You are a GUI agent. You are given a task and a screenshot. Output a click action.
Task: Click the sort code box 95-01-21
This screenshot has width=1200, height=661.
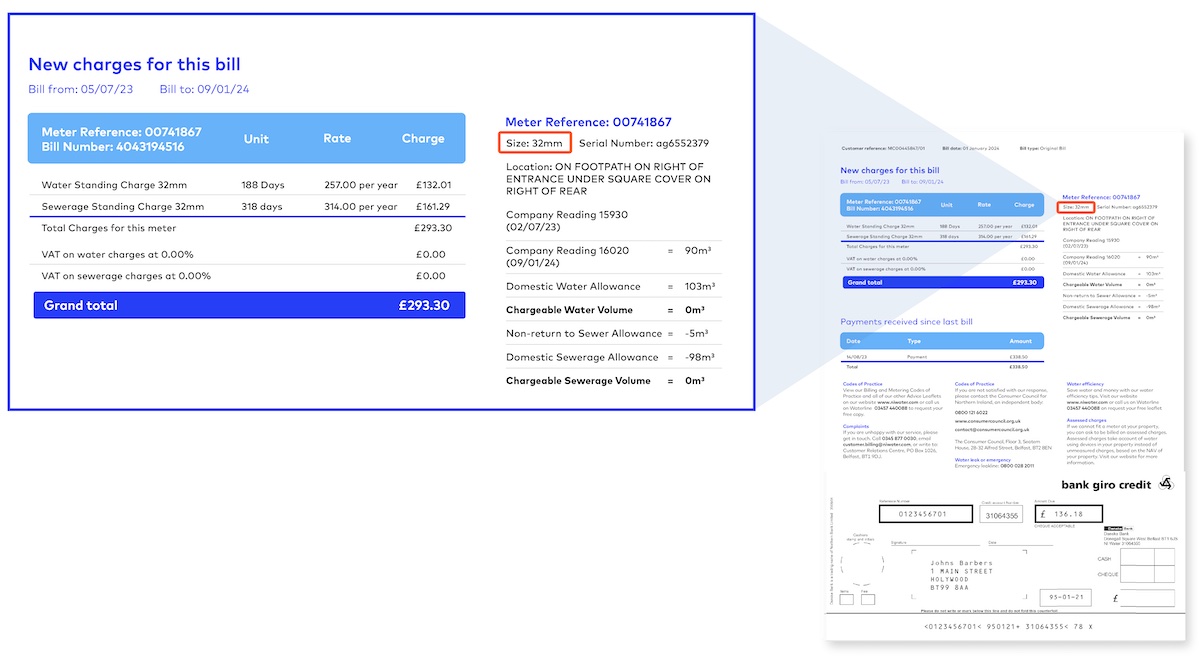[1066, 598]
